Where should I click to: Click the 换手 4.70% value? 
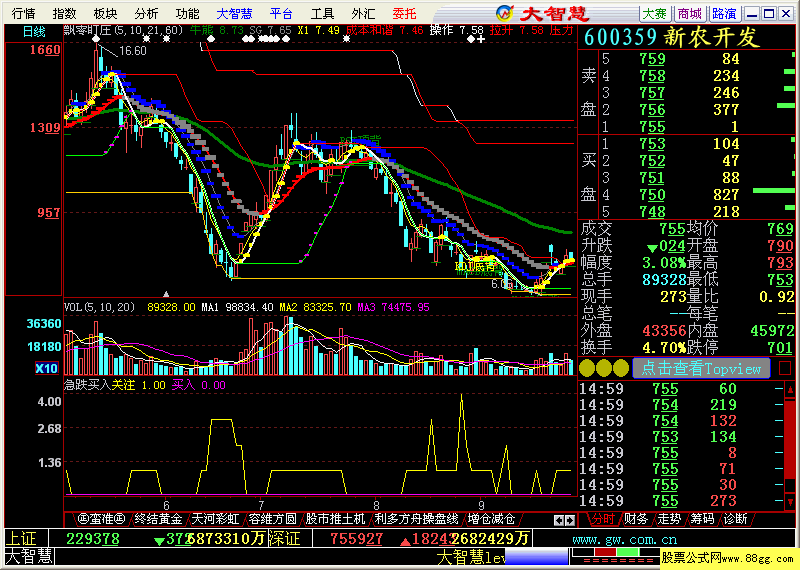[x=664, y=348]
